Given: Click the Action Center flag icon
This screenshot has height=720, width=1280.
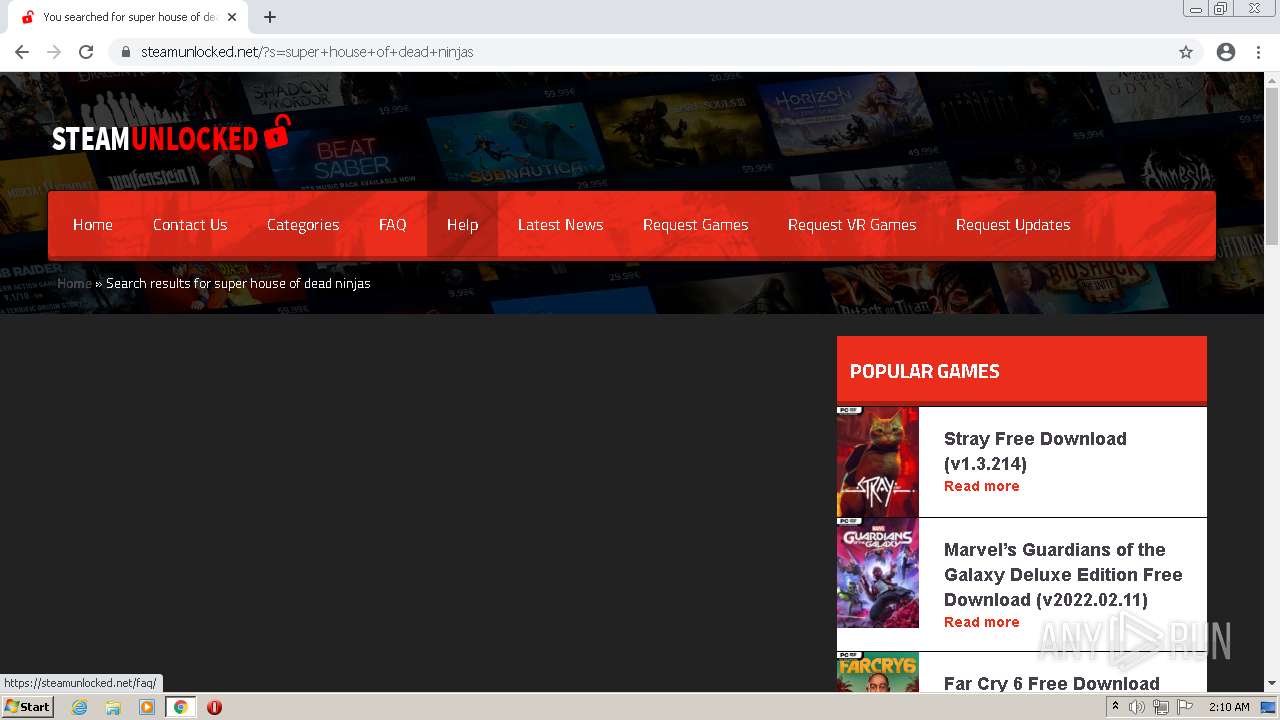Looking at the screenshot, I should tap(1185, 707).
